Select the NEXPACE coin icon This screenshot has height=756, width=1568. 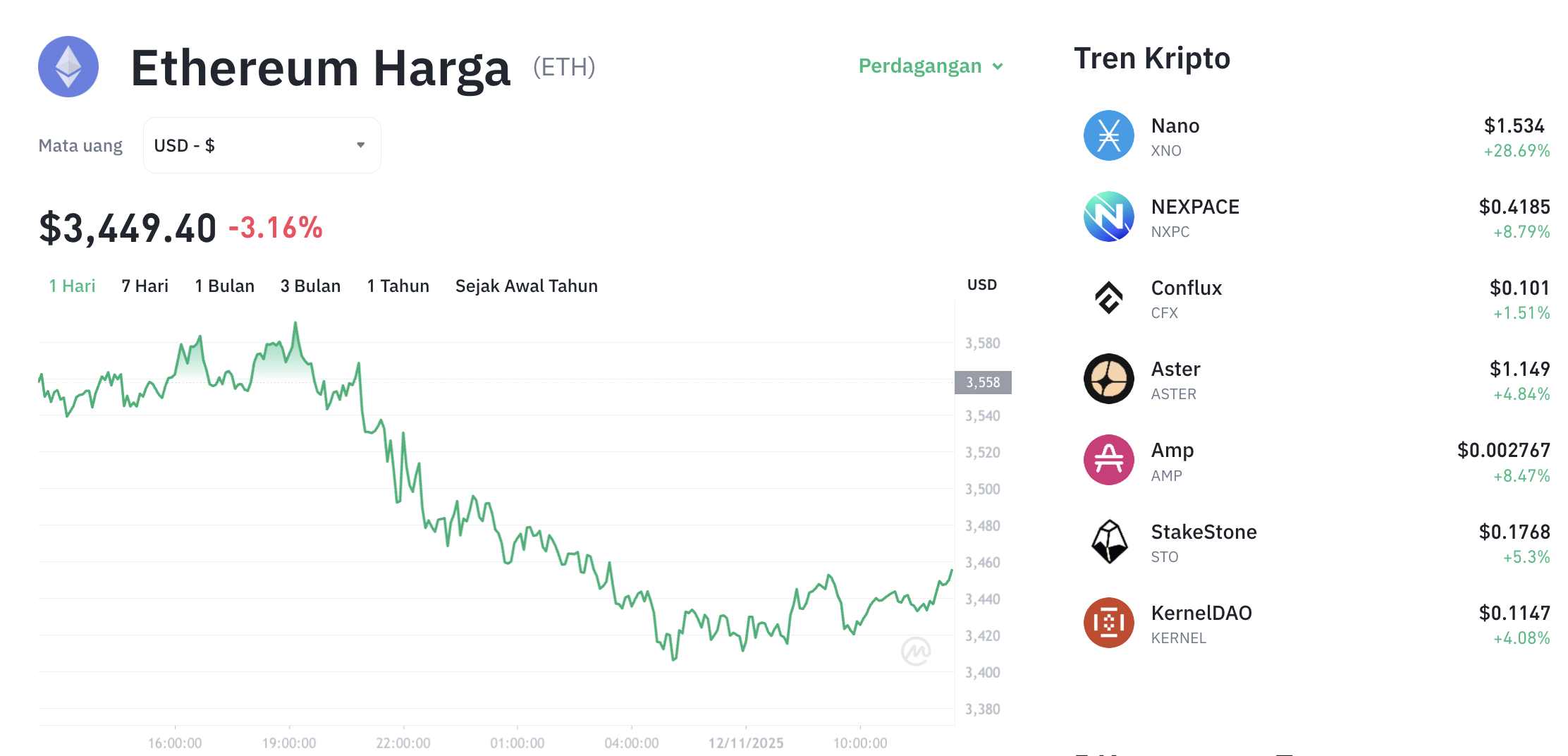coord(1109,217)
